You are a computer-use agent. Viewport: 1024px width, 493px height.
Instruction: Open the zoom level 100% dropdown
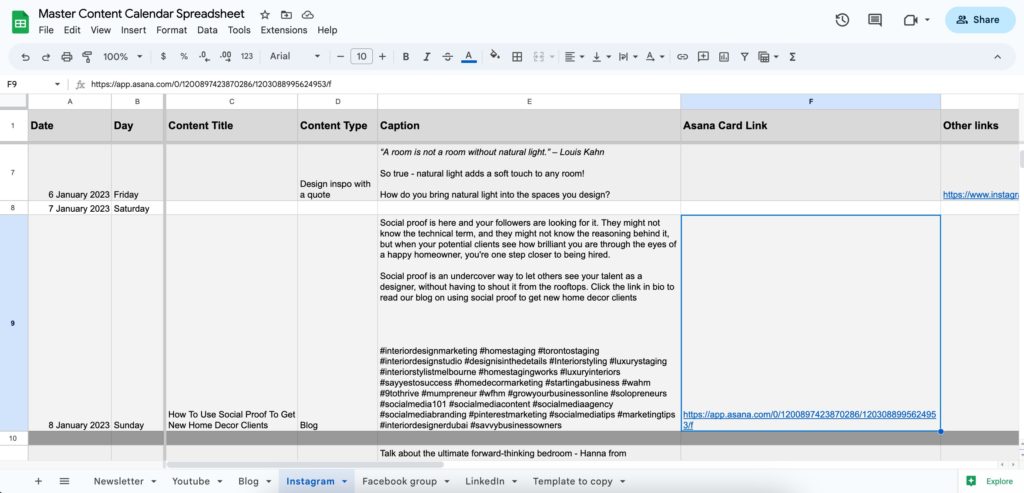point(122,57)
